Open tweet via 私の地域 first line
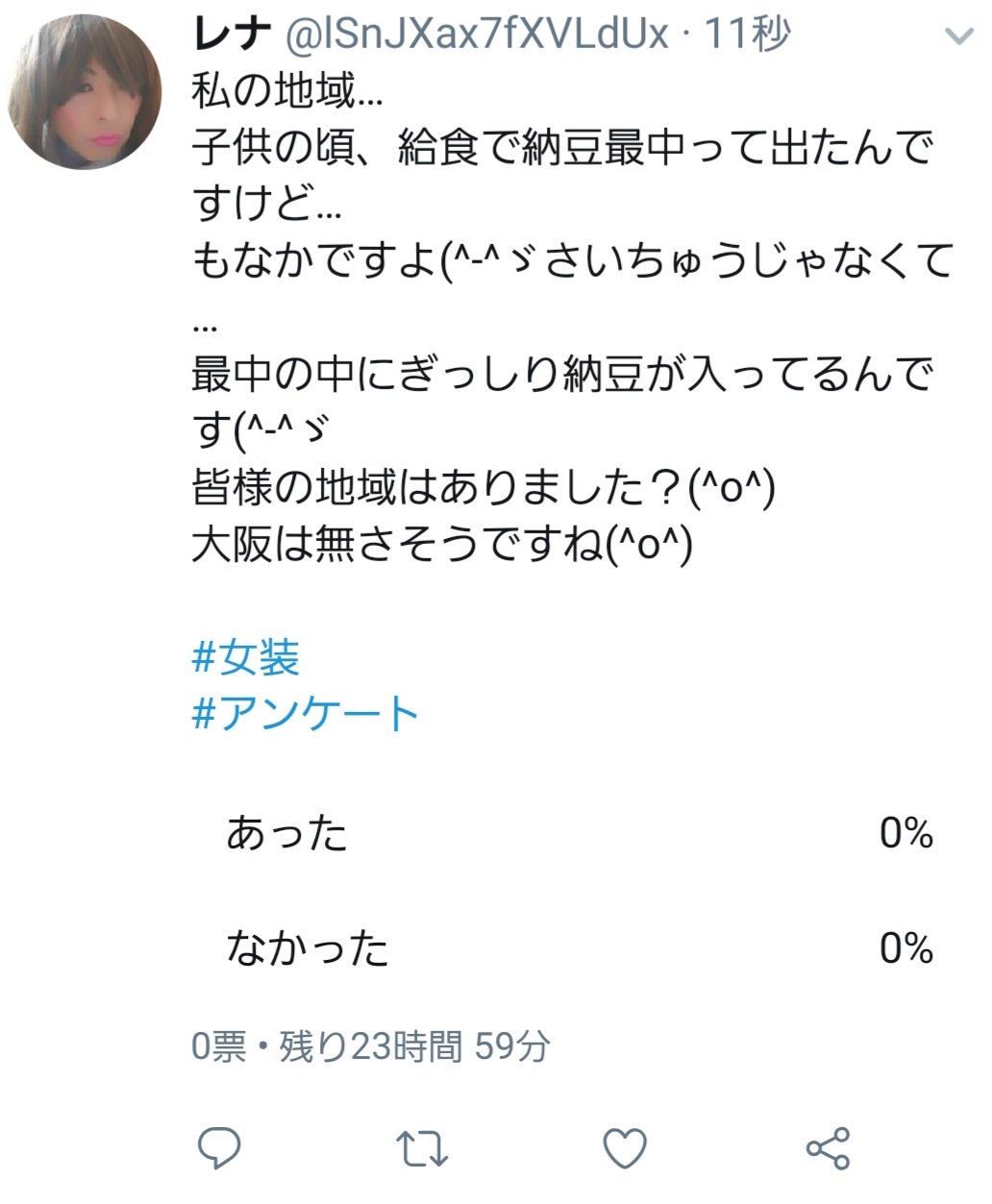The height and width of the screenshot is (1204, 992). pos(287,91)
